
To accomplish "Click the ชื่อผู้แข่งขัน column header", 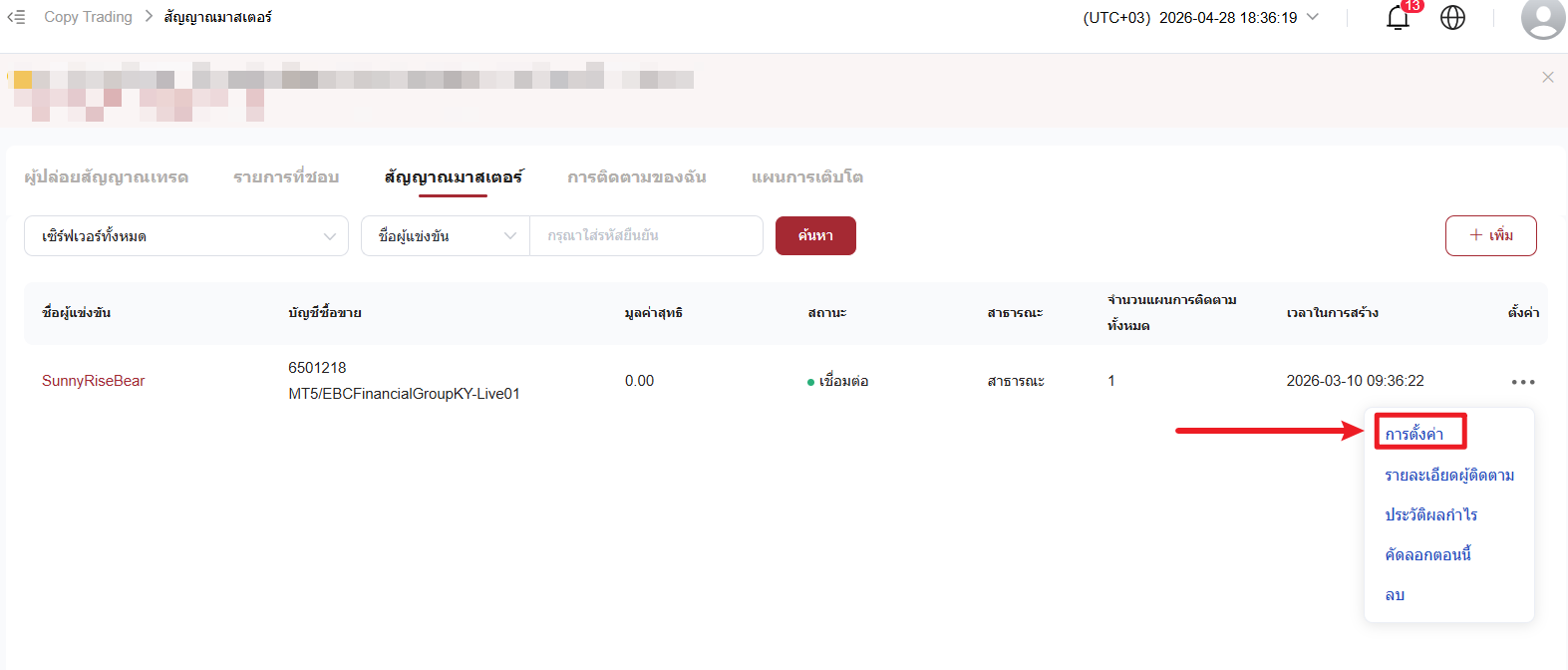I will pyautogui.click(x=76, y=312).
